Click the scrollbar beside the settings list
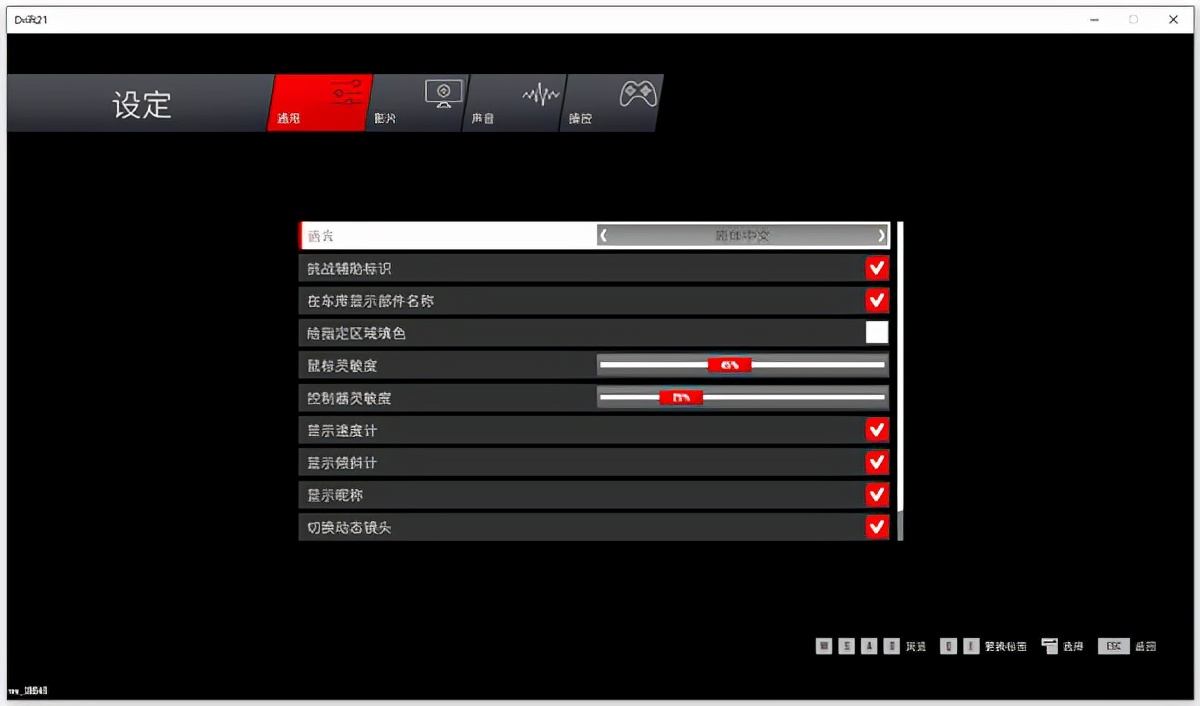Viewport: 1200px width, 706px height. pyautogui.click(x=898, y=380)
